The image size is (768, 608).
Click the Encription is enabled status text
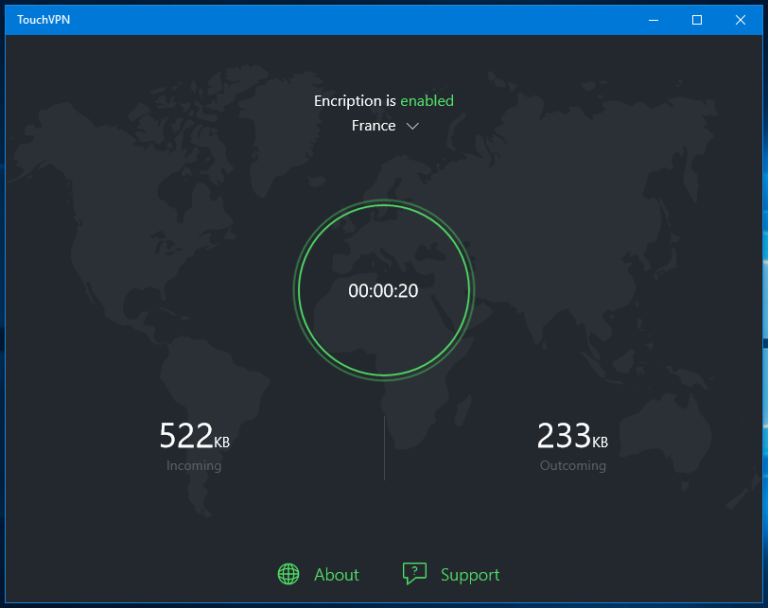384,101
